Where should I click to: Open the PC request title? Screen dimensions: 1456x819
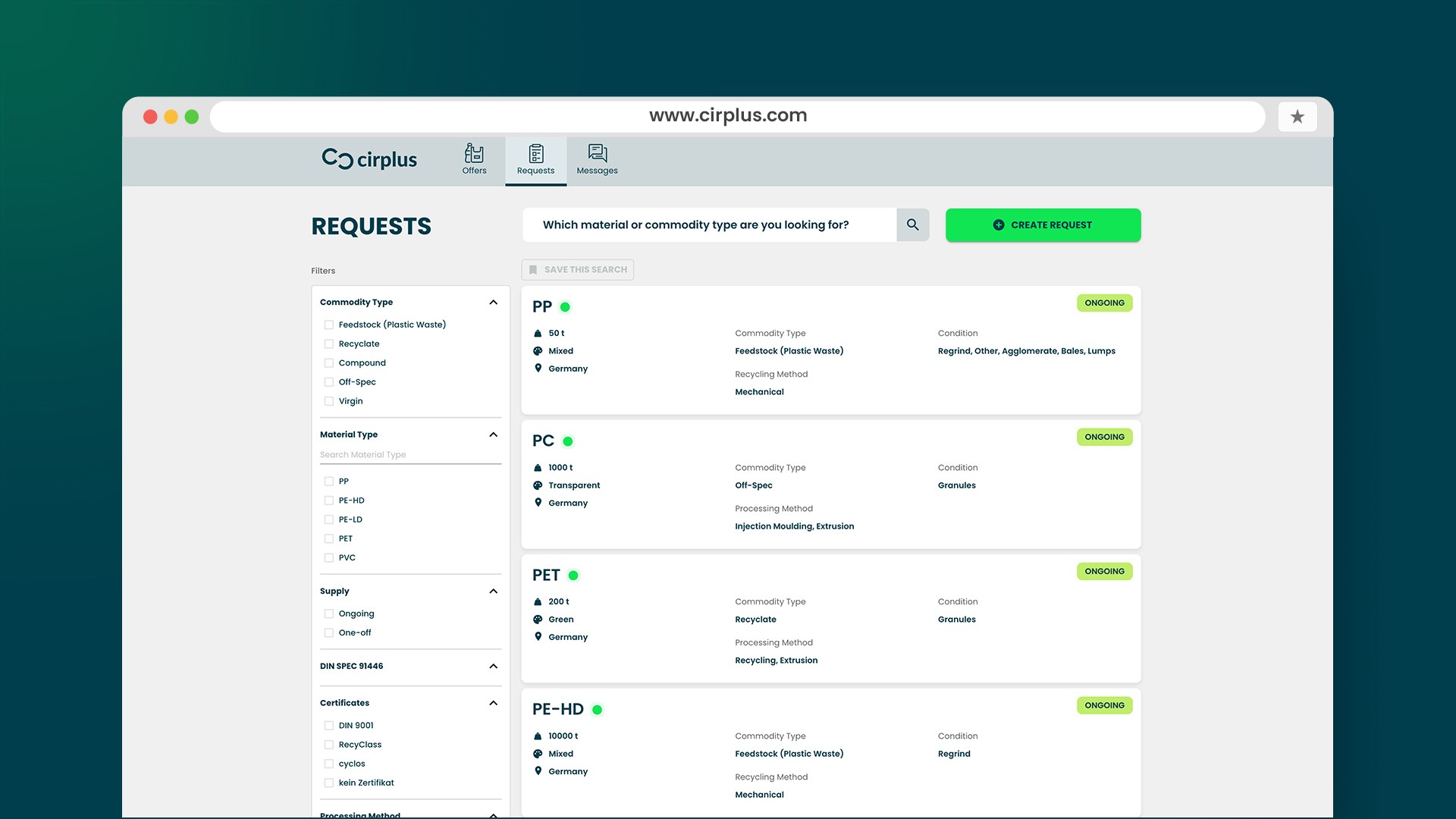[x=544, y=441]
